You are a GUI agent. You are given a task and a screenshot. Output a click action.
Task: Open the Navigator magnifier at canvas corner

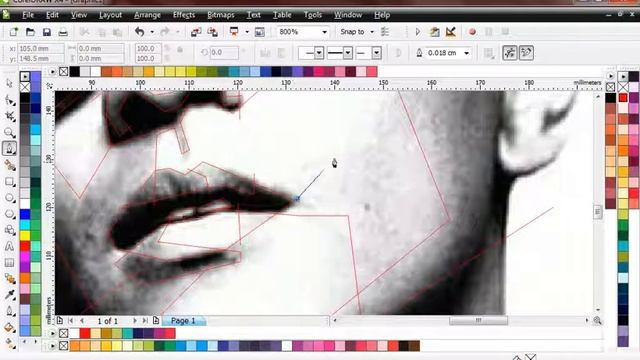[x=597, y=320]
